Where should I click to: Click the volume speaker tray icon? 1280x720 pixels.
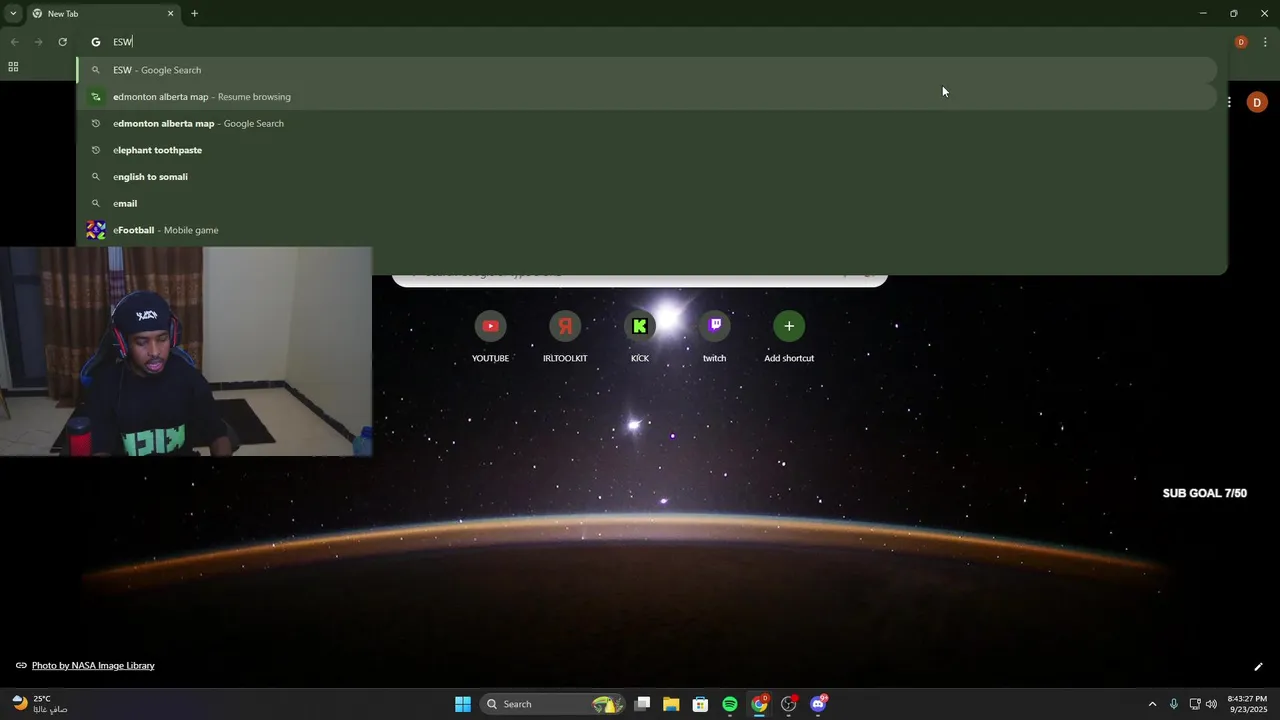pos(1212,704)
